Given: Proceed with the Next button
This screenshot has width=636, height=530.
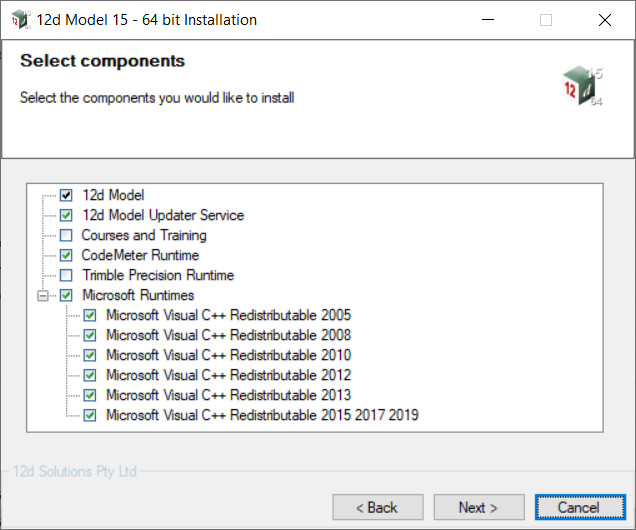Looking at the screenshot, I should pos(479,507).
